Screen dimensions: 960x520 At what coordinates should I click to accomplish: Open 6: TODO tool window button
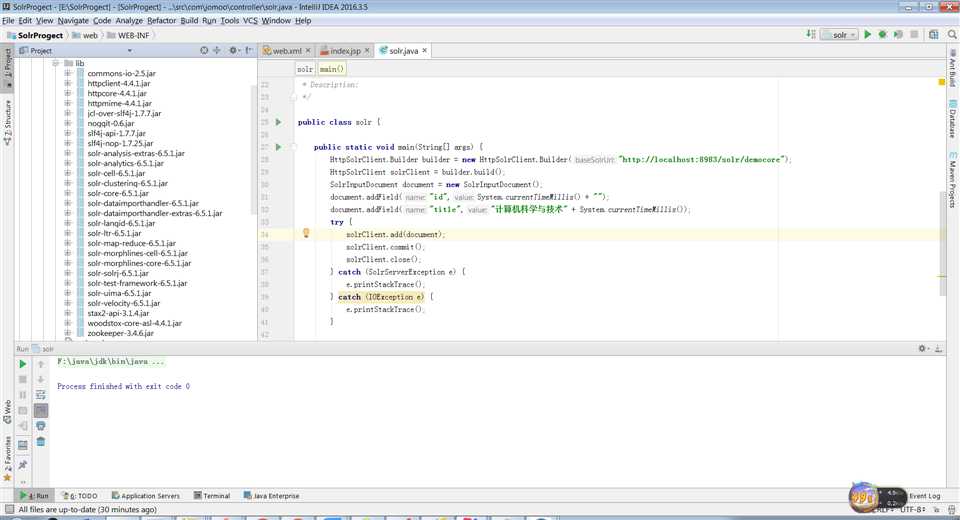point(80,496)
